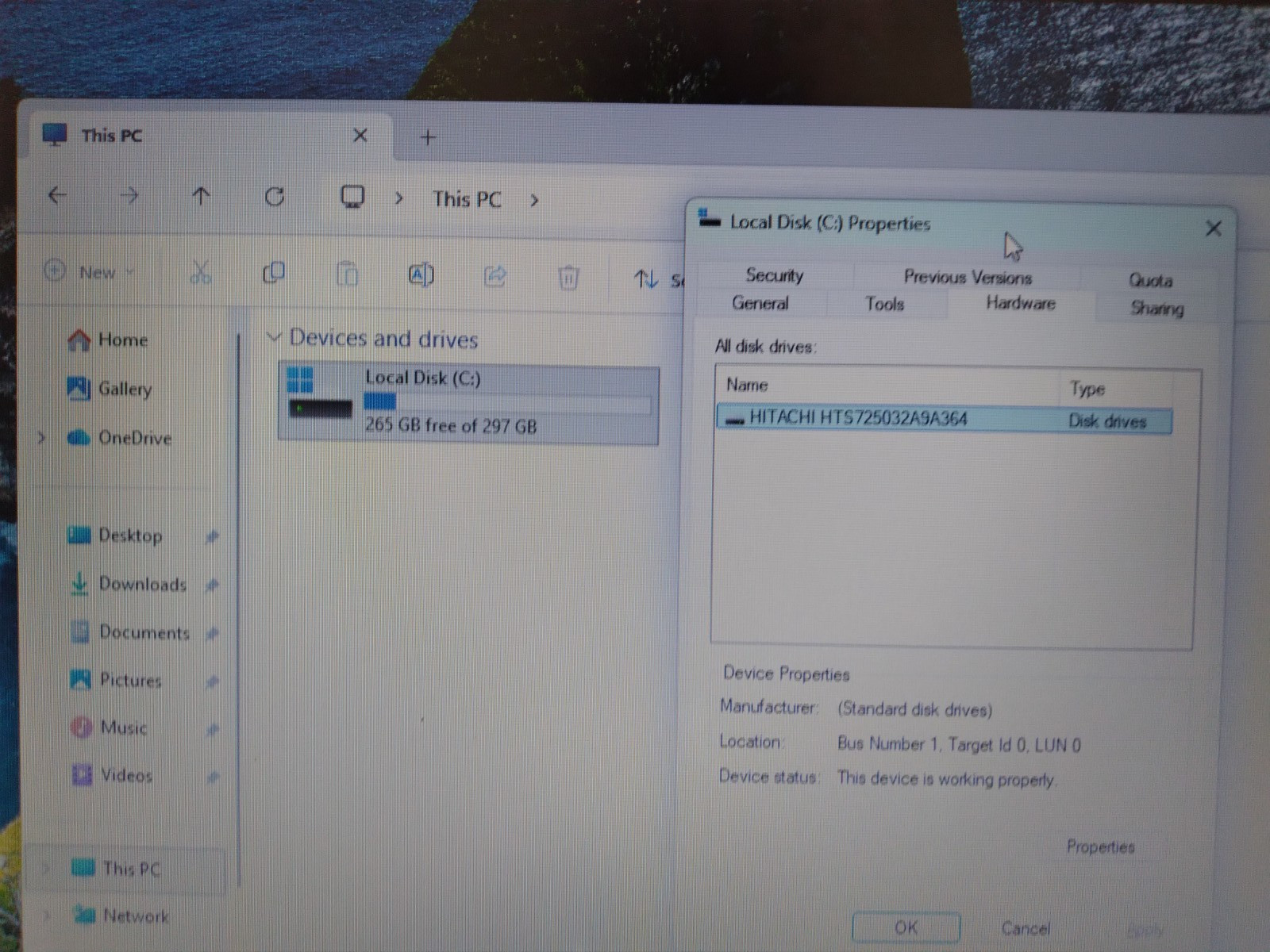
Task: Close the Local Disk (C:) Properties dialog
Action: tap(1213, 229)
